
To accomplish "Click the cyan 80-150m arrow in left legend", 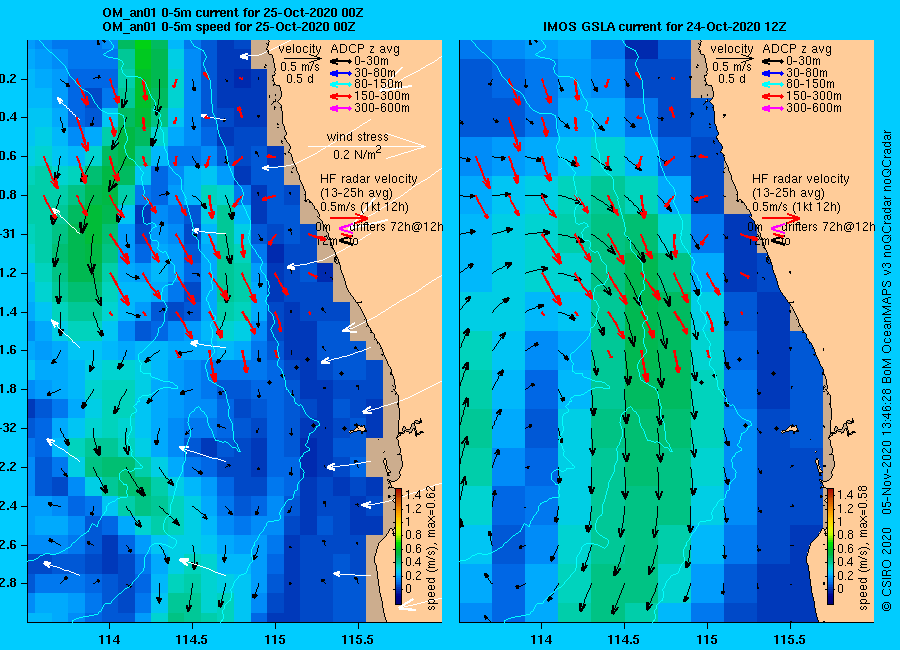I will coord(341,84).
